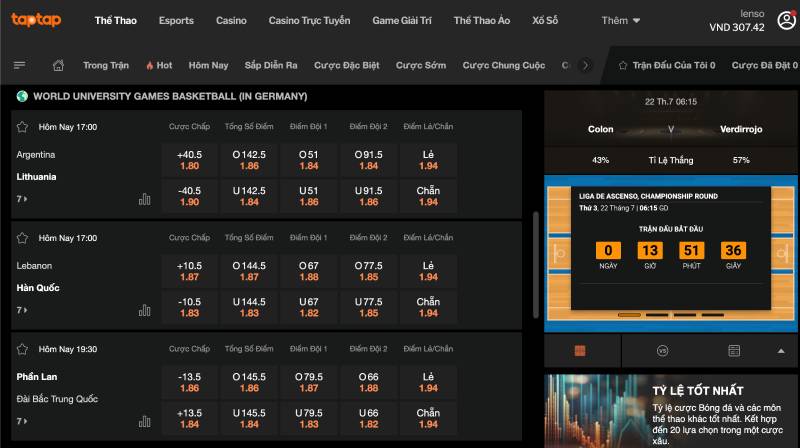The width and height of the screenshot is (800, 448).
Task: Favorite the Lebanon vs Hàn Quốc match star
Action: tap(22, 238)
